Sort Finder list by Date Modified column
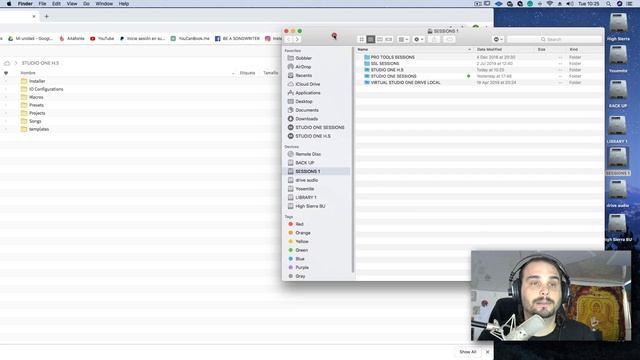 489,49
